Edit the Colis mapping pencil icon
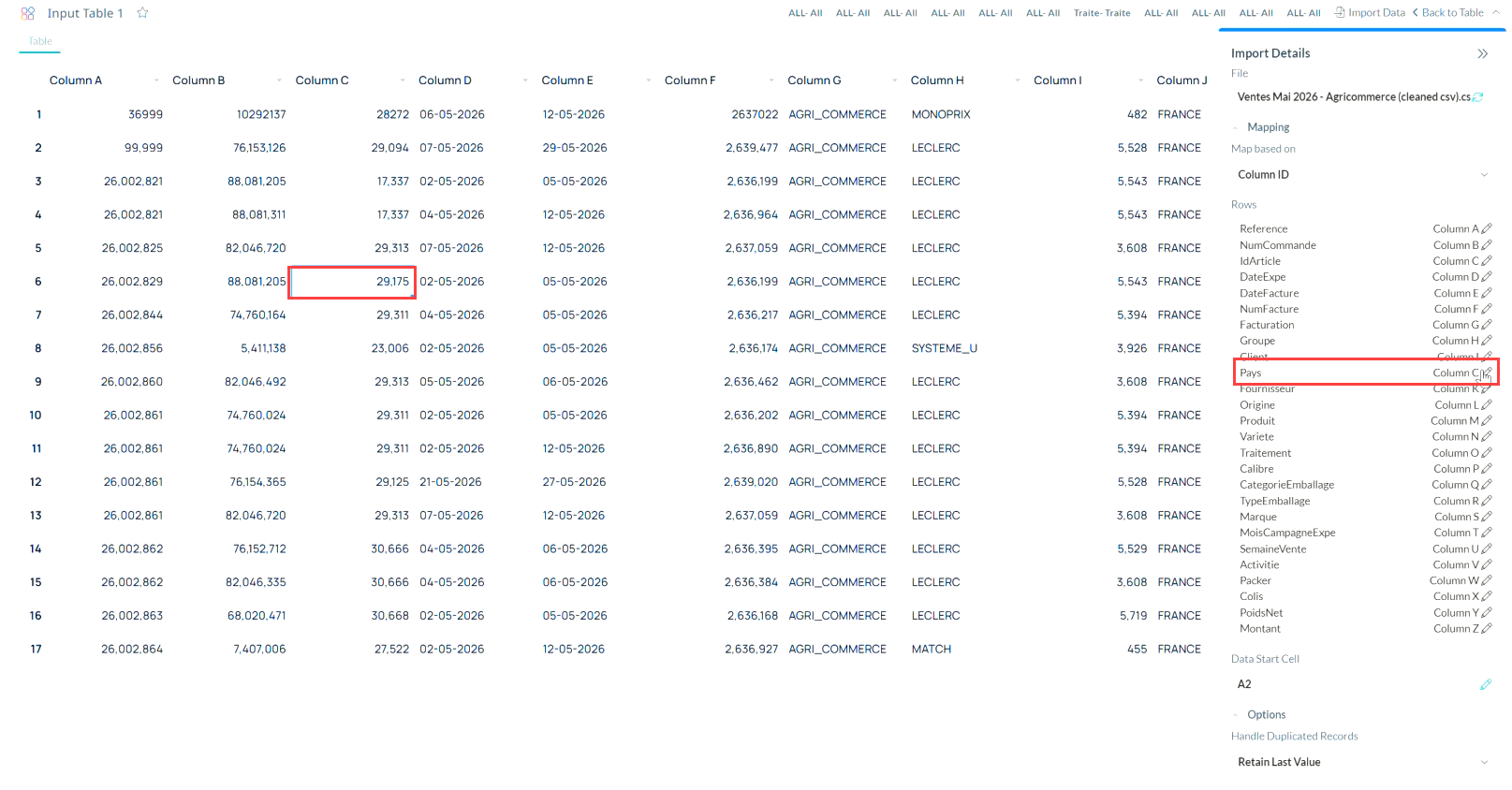Screen dimensions: 1512x790 pos(1487,596)
